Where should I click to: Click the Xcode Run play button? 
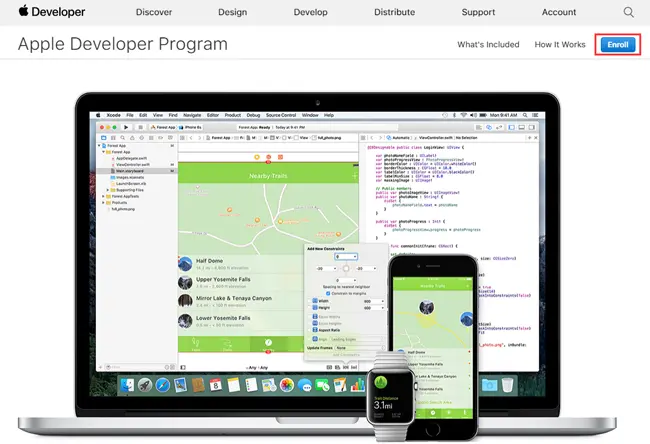tap(126, 127)
